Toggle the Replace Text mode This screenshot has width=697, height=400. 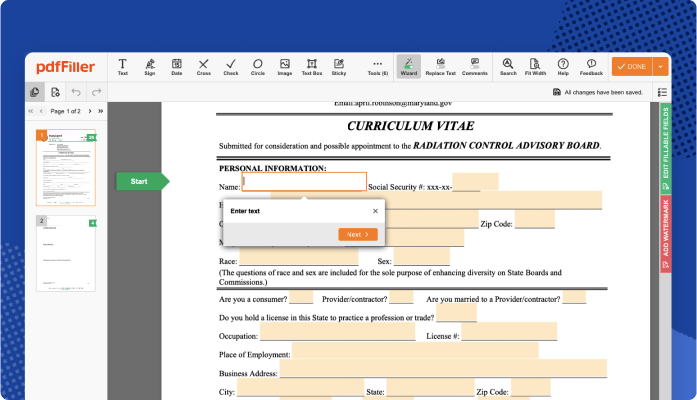pos(441,67)
